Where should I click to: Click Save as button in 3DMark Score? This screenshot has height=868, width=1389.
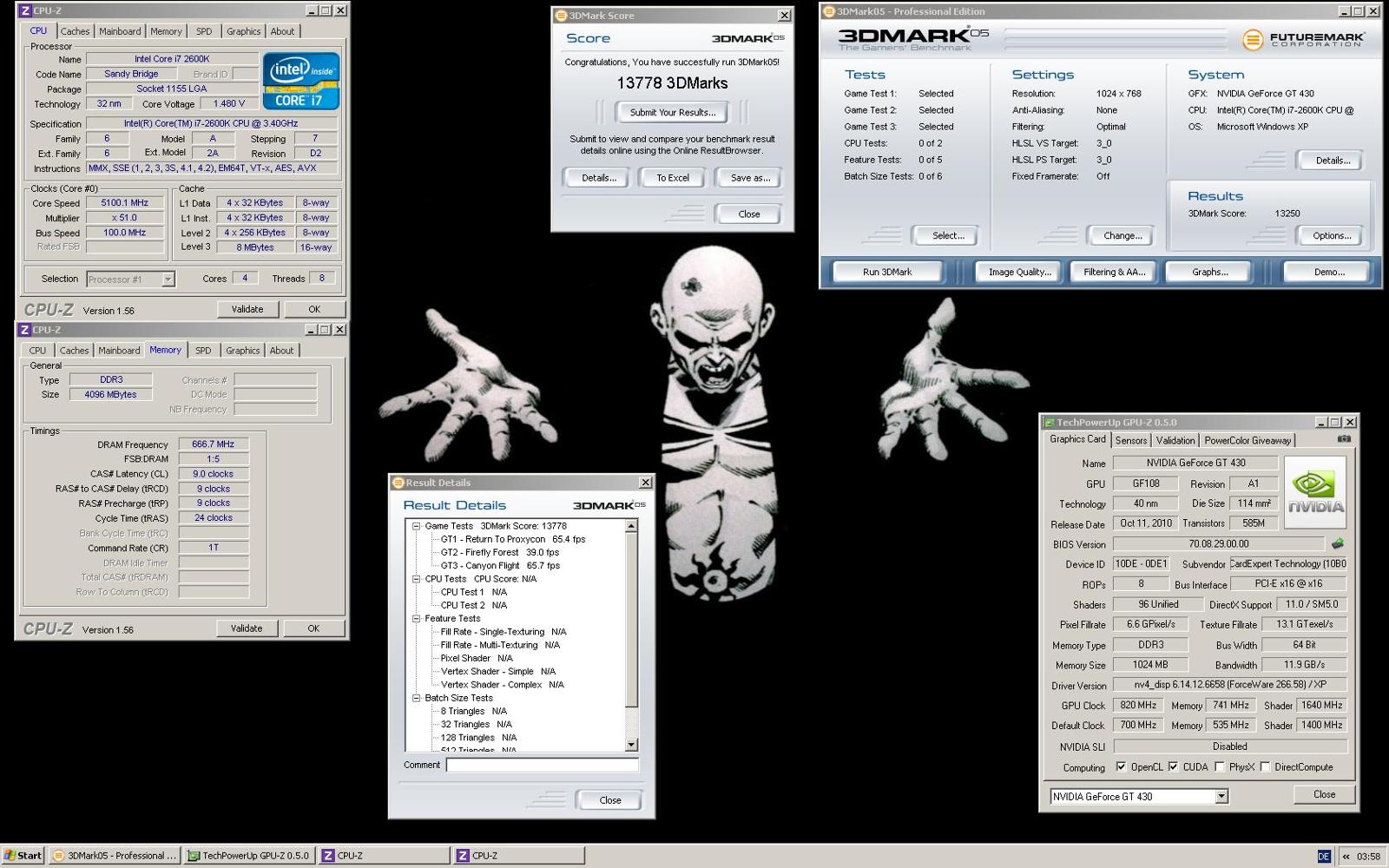pyautogui.click(x=750, y=178)
